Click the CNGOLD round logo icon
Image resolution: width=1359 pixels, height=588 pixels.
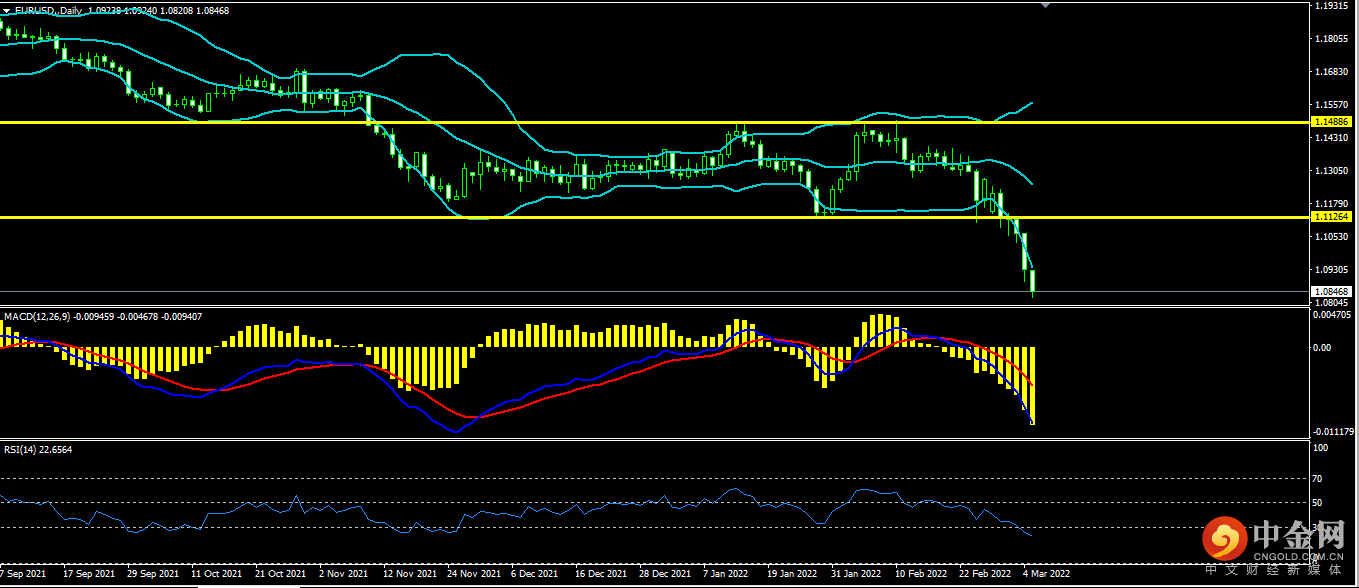(x=1227, y=540)
